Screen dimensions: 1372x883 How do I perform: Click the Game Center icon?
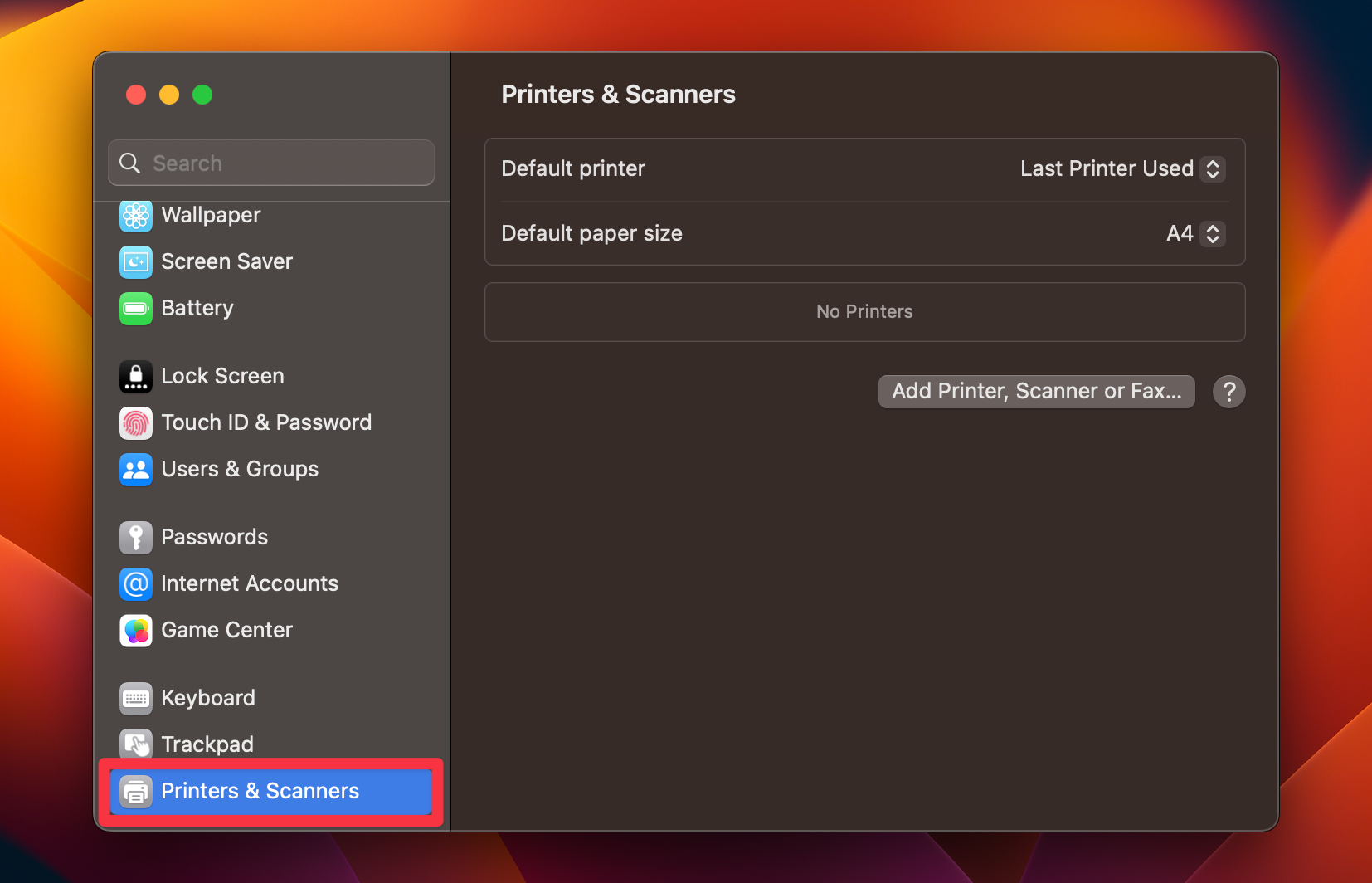(x=135, y=630)
